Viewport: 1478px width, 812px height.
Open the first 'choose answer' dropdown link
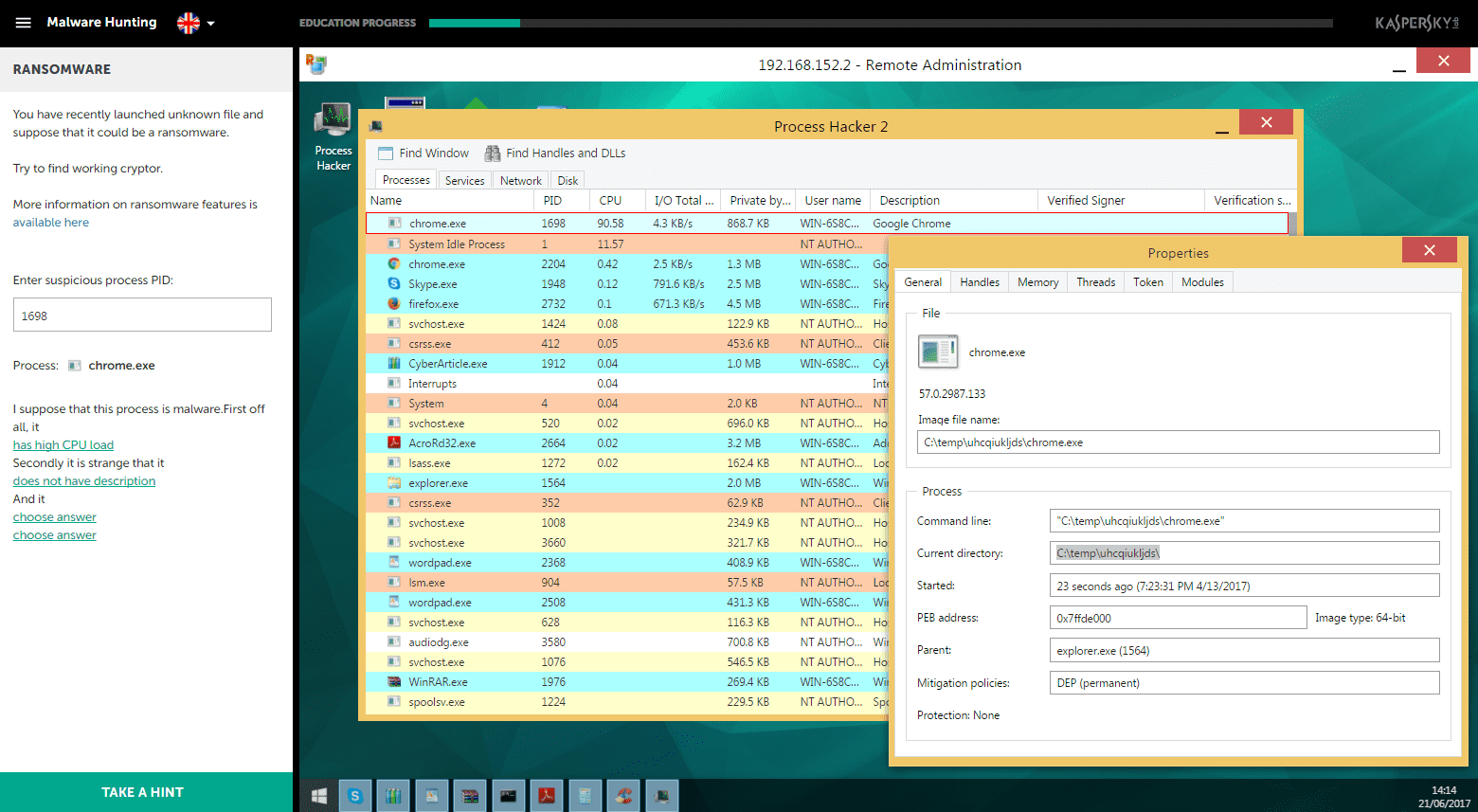click(55, 517)
